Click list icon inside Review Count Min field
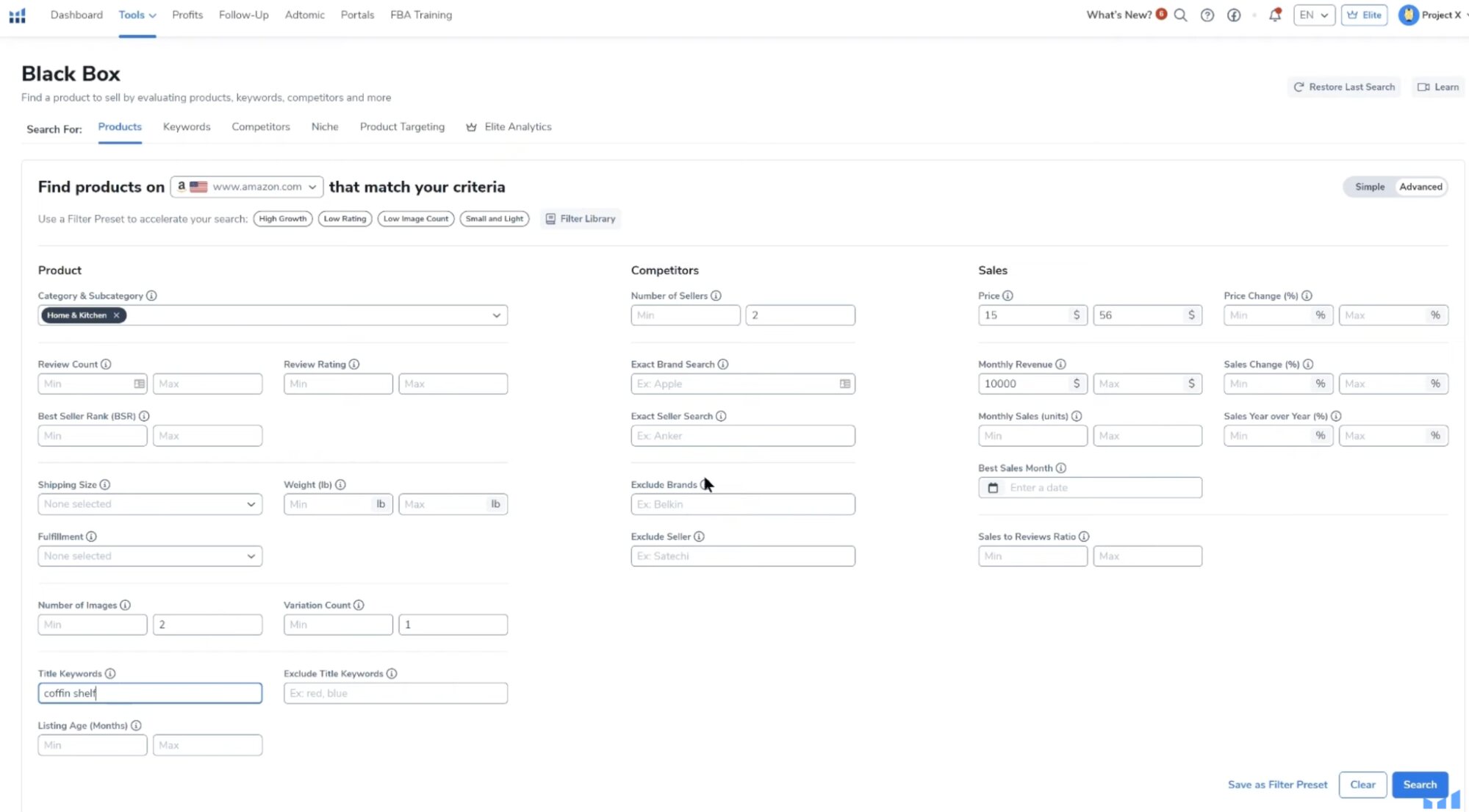This screenshot has width=1469, height=812. tap(139, 384)
